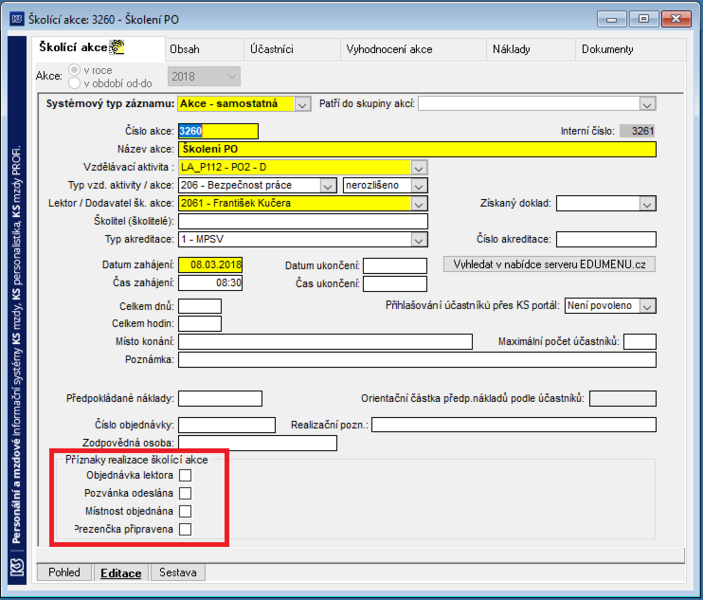Click the KS logo at sidebar bottom

(17, 566)
